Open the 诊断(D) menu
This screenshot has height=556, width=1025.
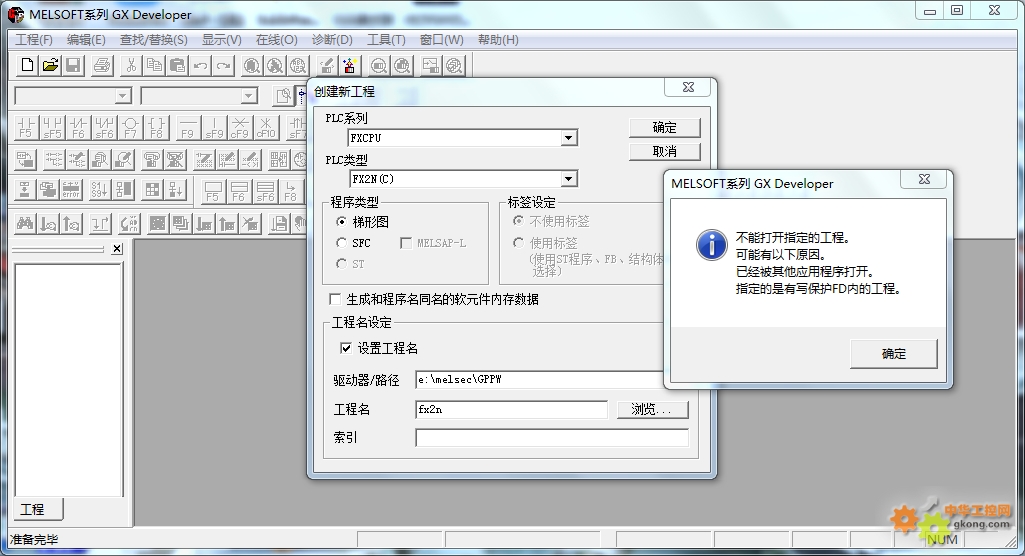pos(332,40)
